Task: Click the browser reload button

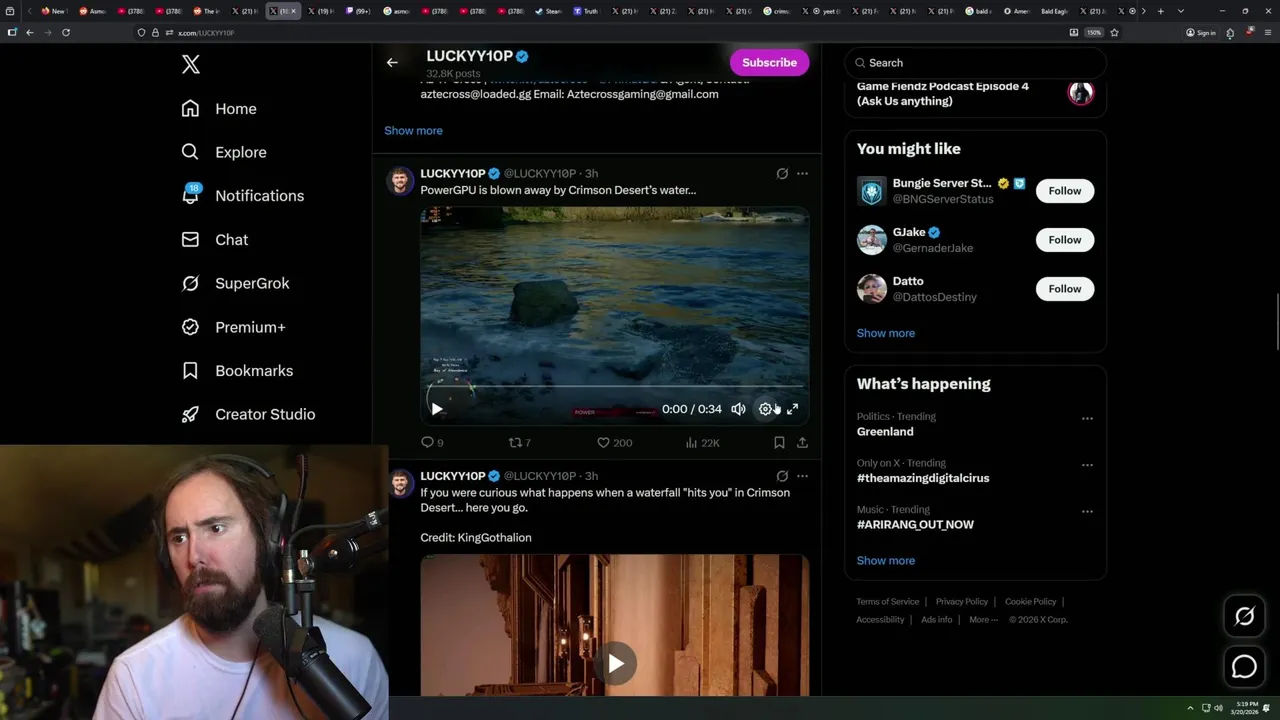Action: pos(66,32)
